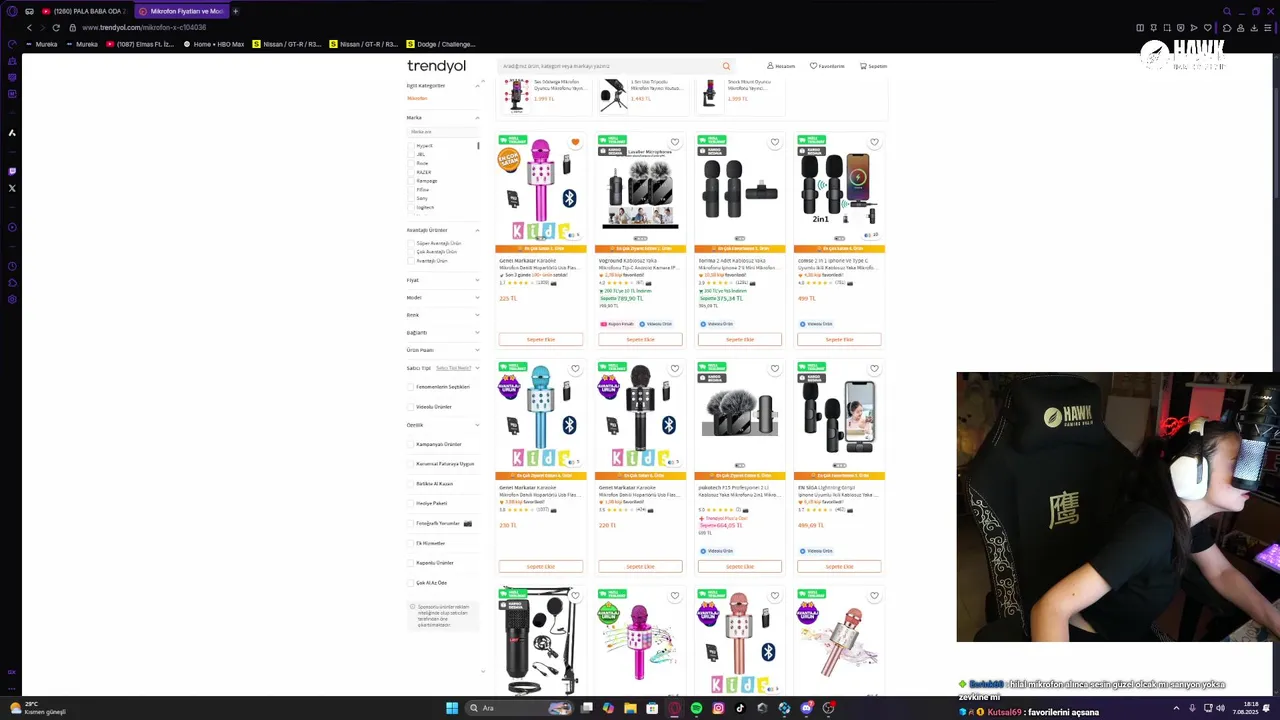Enable Videolu Ürünler filter
Screen dimensions: 1280x720
411,407
